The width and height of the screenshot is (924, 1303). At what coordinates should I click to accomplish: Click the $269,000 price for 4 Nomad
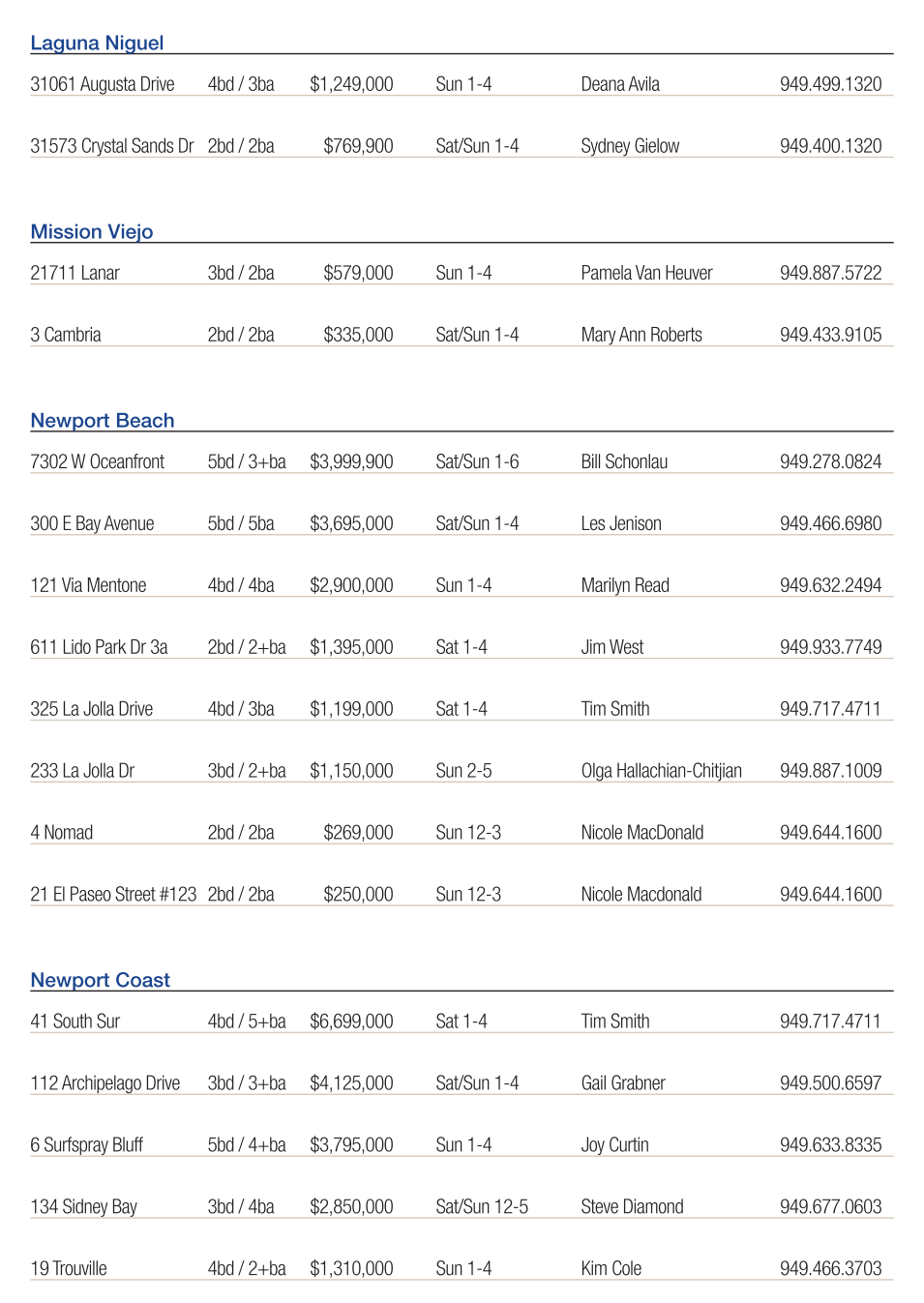pos(358,833)
